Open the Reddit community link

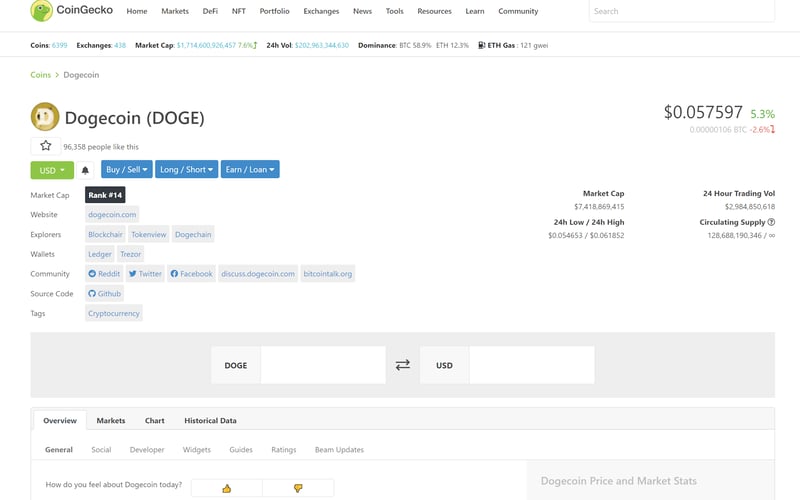pos(104,274)
